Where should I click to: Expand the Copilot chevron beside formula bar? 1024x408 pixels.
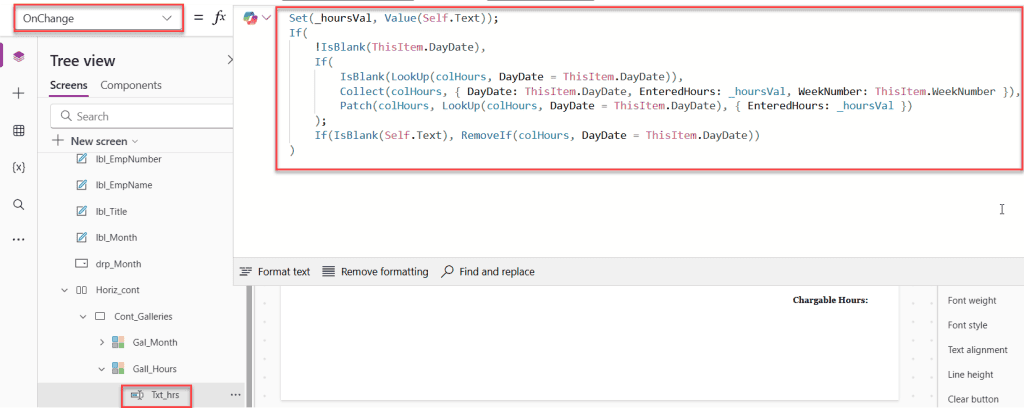pyautogui.click(x=266, y=19)
